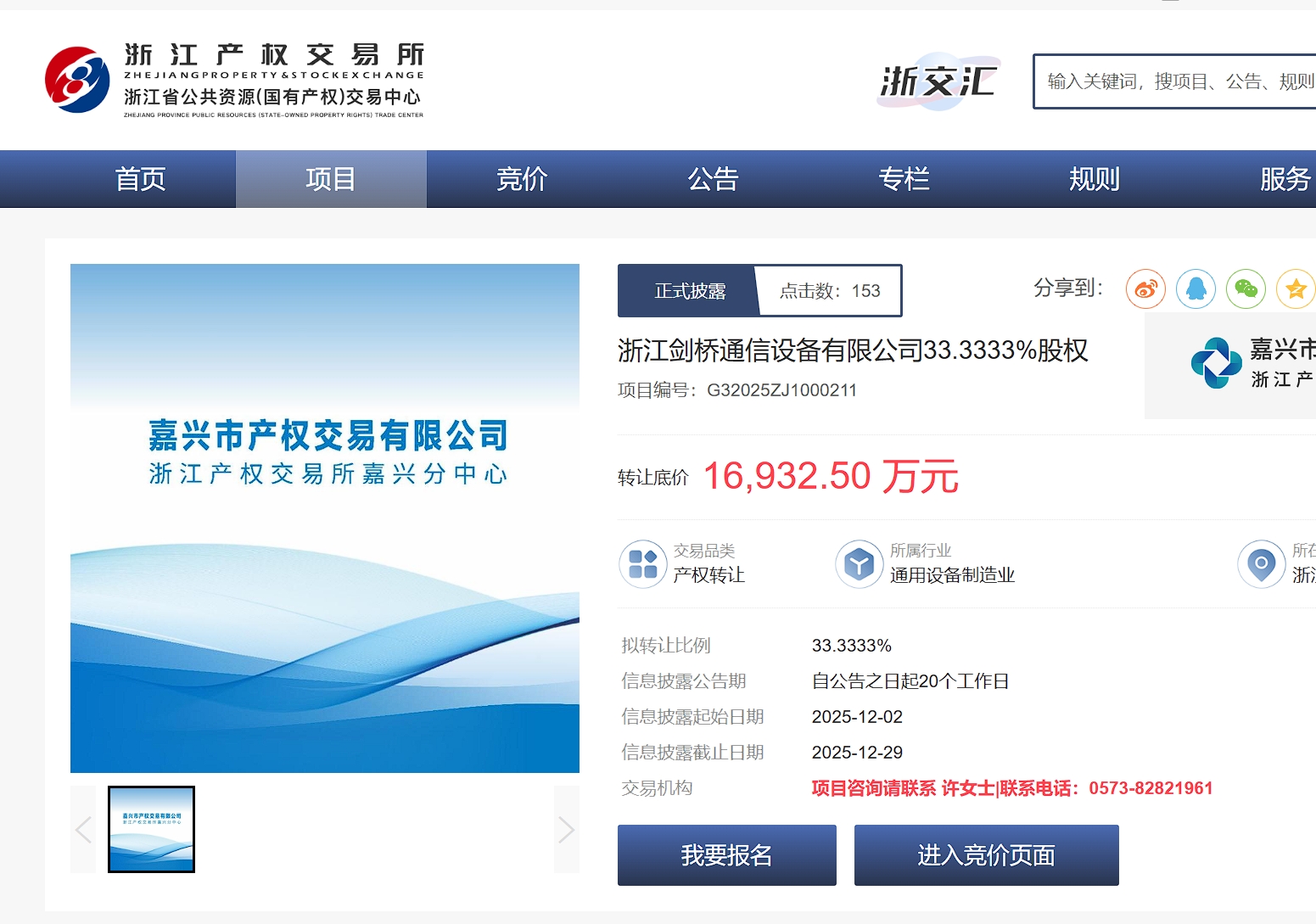Screen dimensions: 1316x924
Task: Click the price 16,932.50 万元
Action: [831, 476]
